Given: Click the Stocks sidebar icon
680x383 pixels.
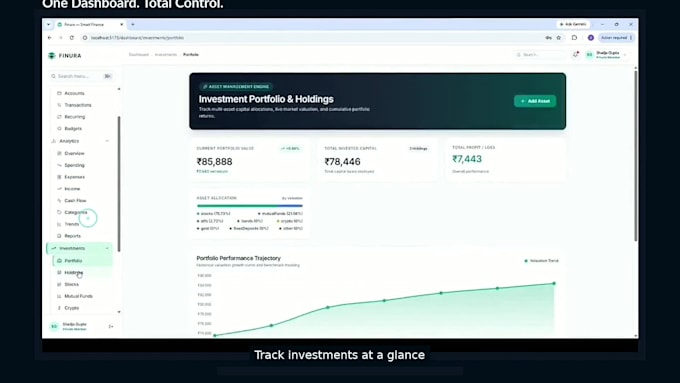Looking at the screenshot, I should click(59, 284).
